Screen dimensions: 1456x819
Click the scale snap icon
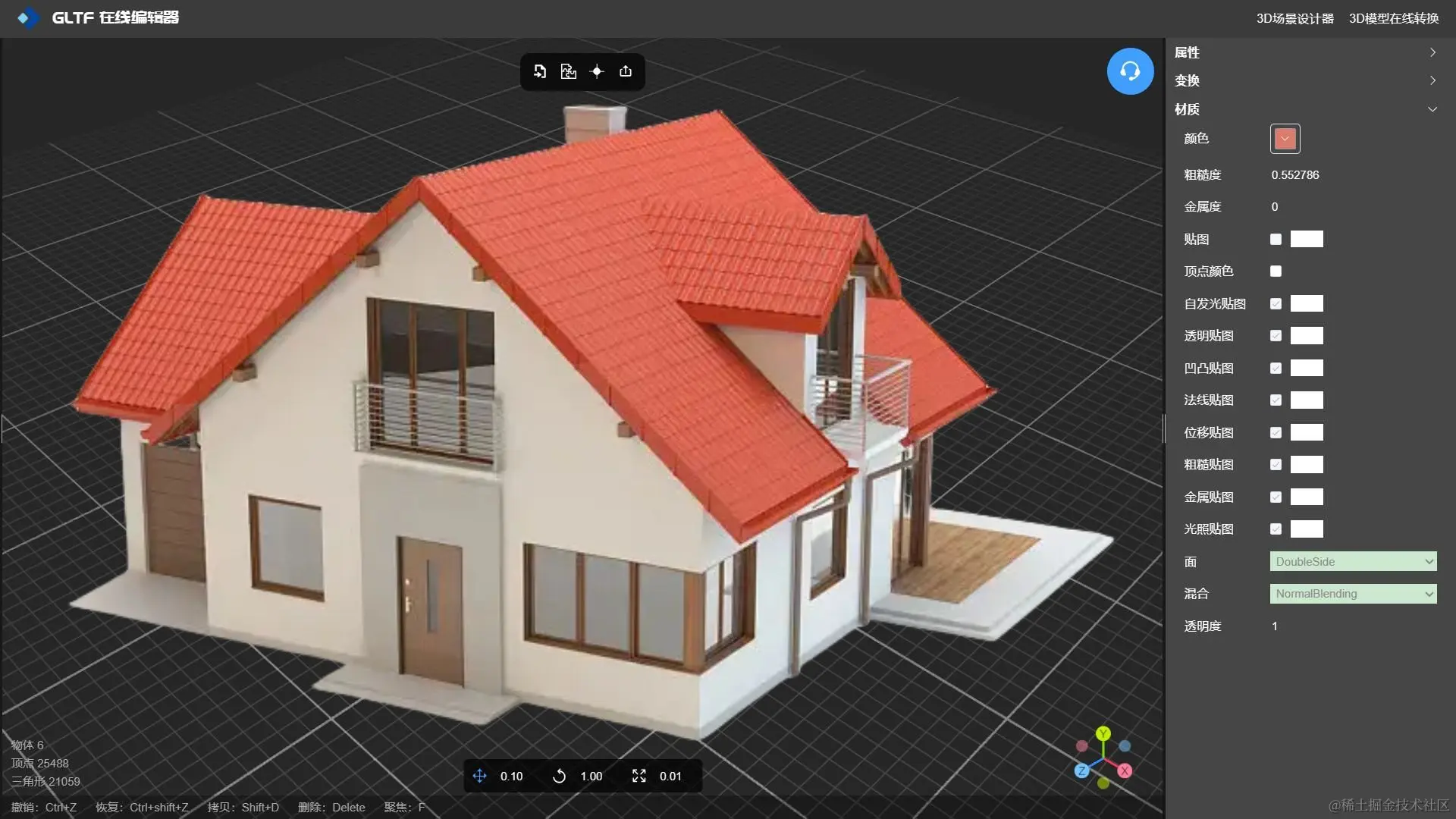[x=639, y=776]
